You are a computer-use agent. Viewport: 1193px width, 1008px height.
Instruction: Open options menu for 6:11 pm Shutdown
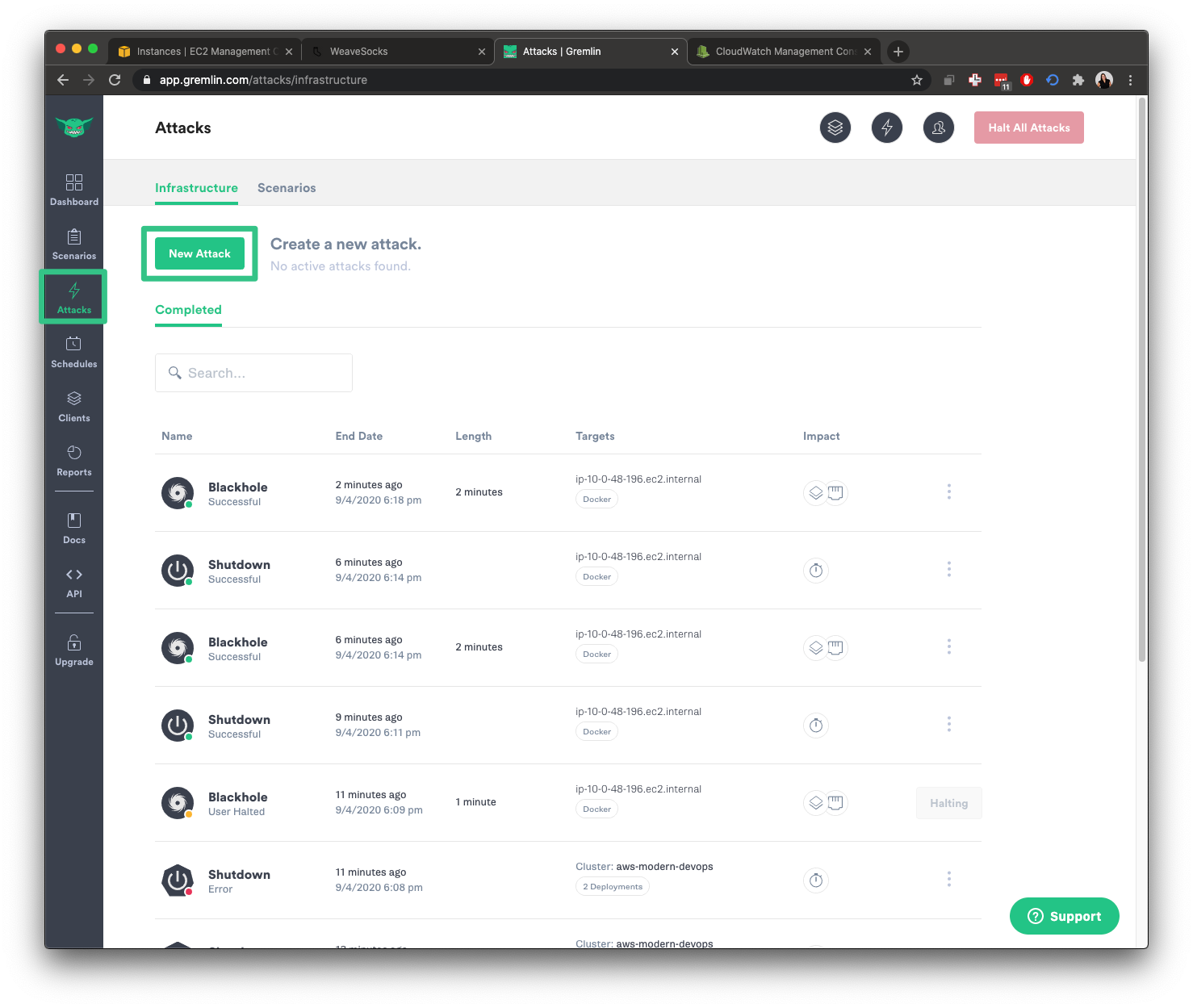(948, 724)
